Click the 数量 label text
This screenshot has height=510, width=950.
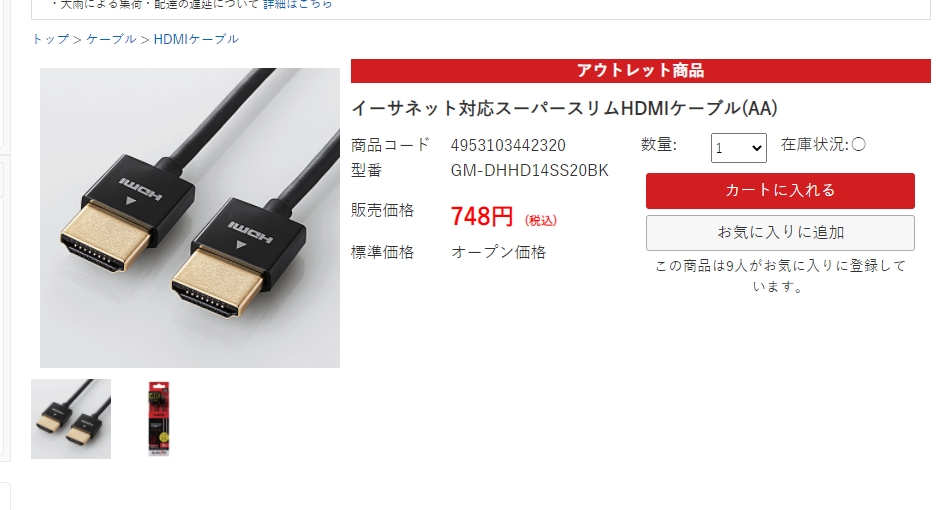coord(659,145)
